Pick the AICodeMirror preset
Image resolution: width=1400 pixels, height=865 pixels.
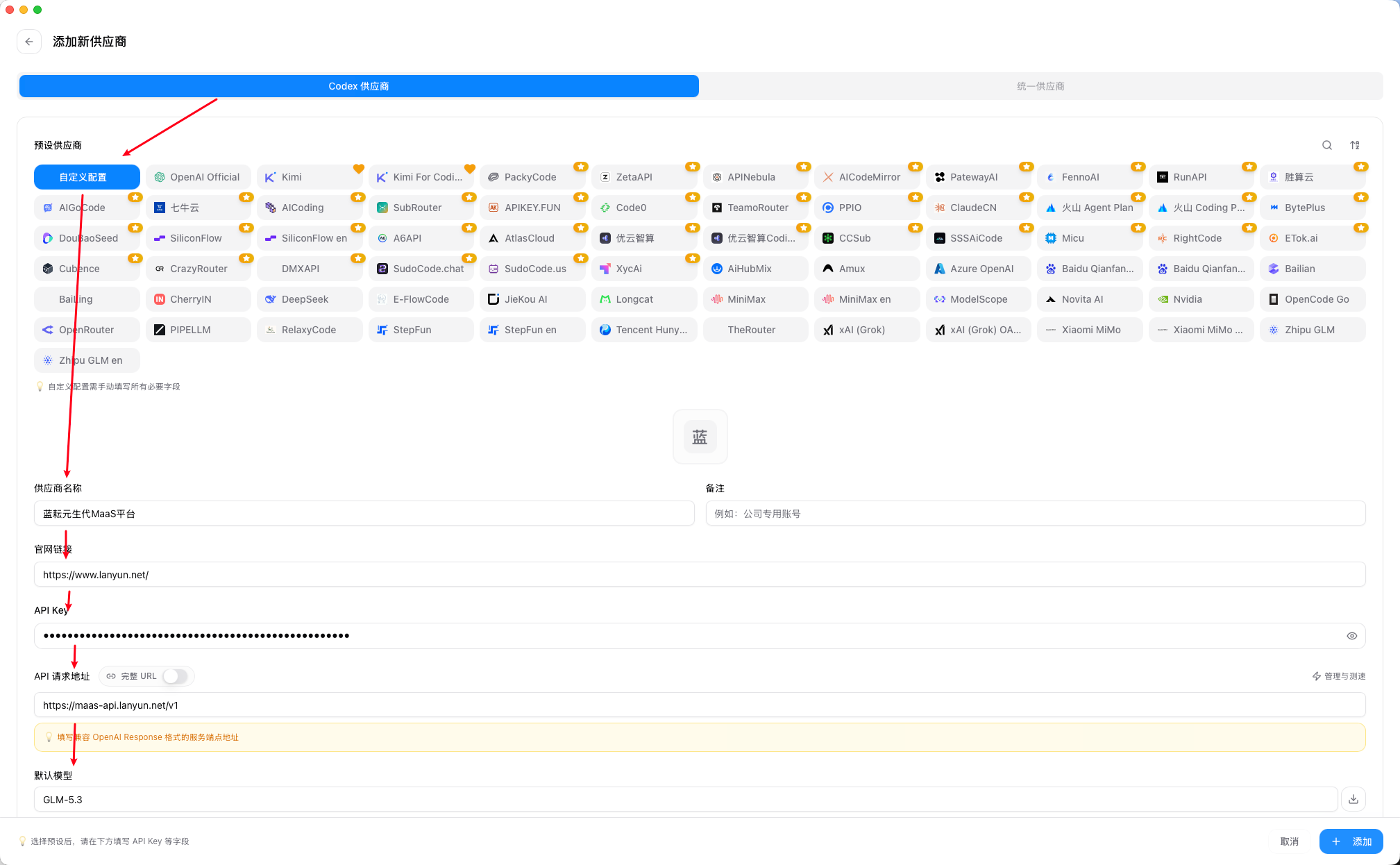point(867,177)
